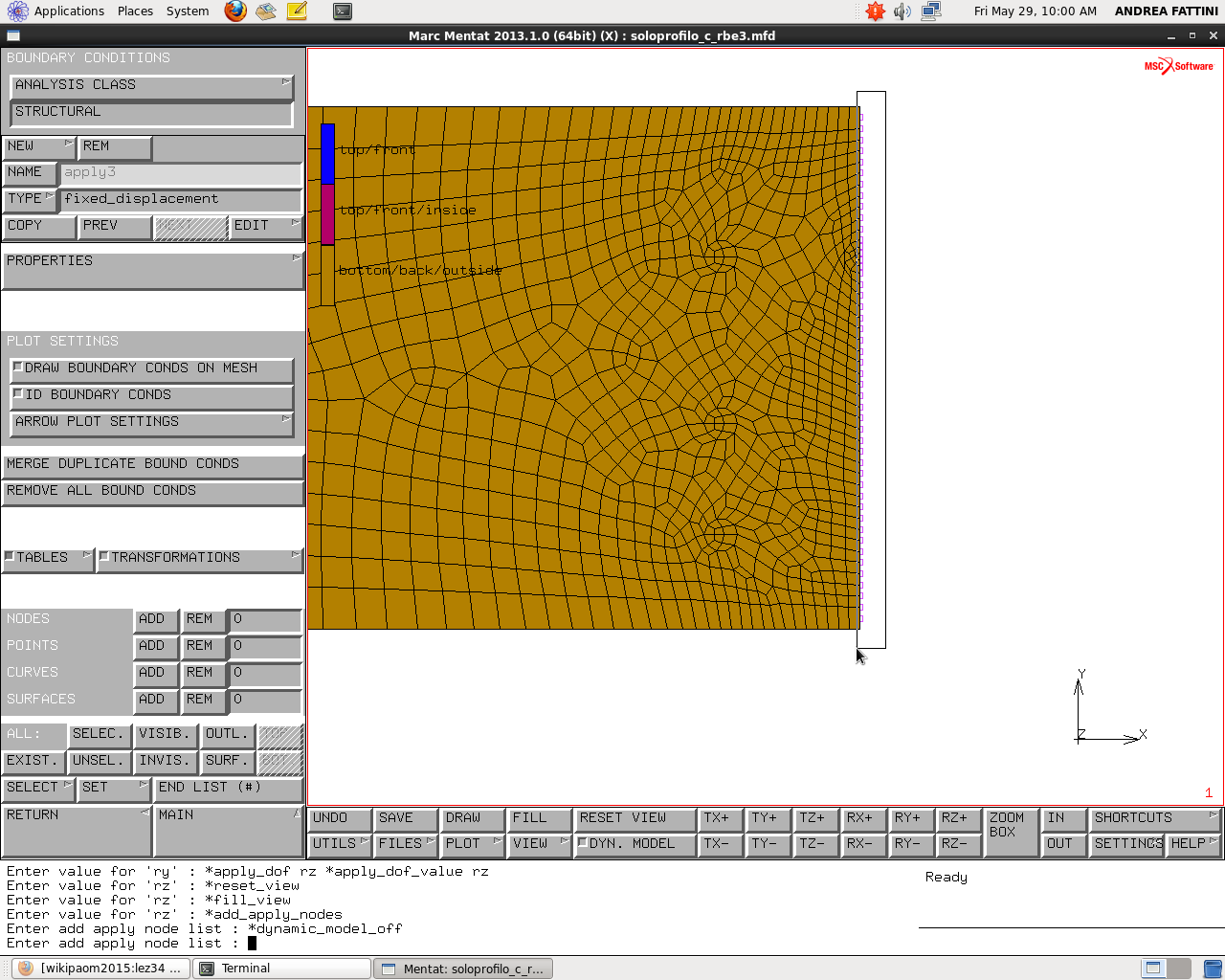Screen dimensions: 1225x980
Task: Click Rem for Curves
Action: (203, 674)
